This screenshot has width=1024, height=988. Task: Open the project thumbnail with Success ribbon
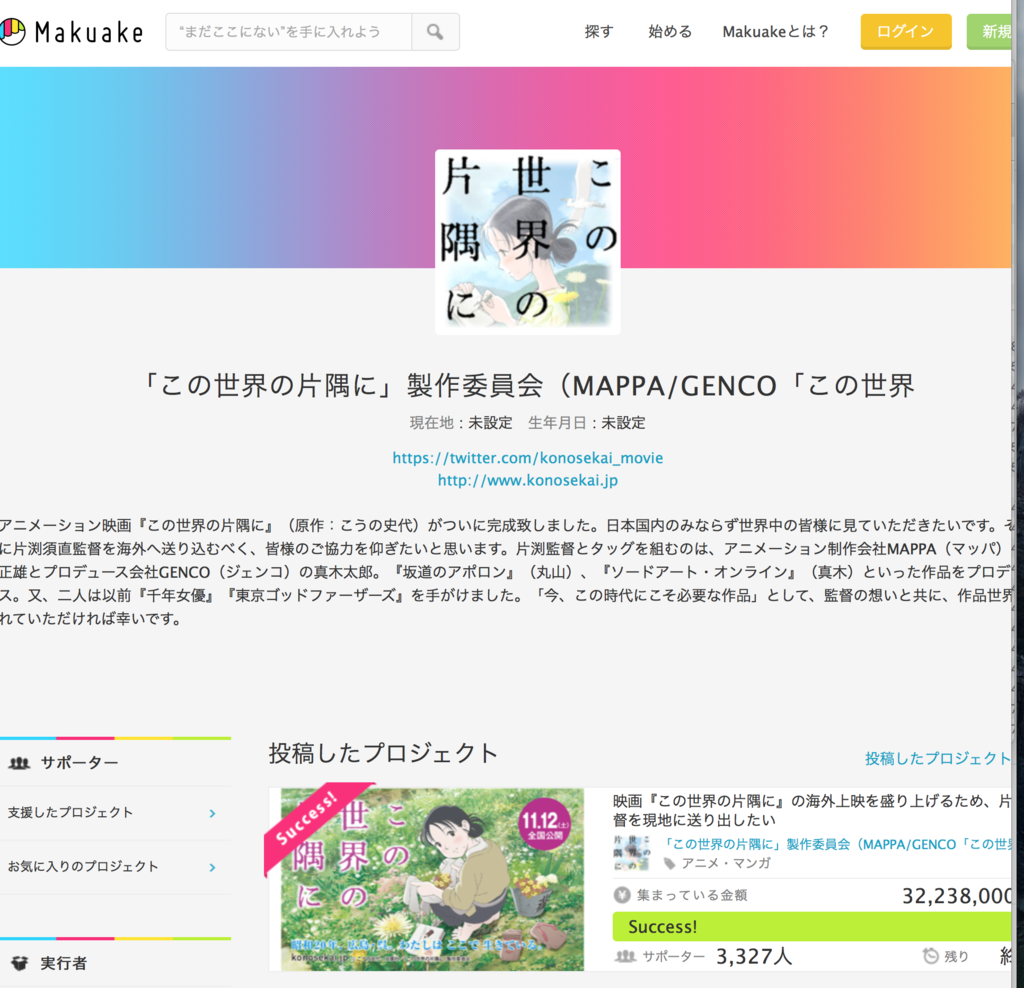[432, 879]
